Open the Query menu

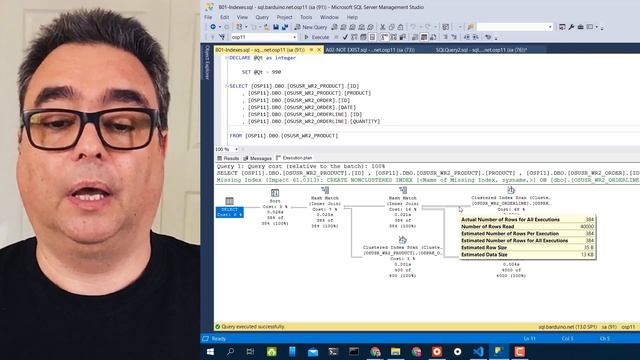[262, 17]
